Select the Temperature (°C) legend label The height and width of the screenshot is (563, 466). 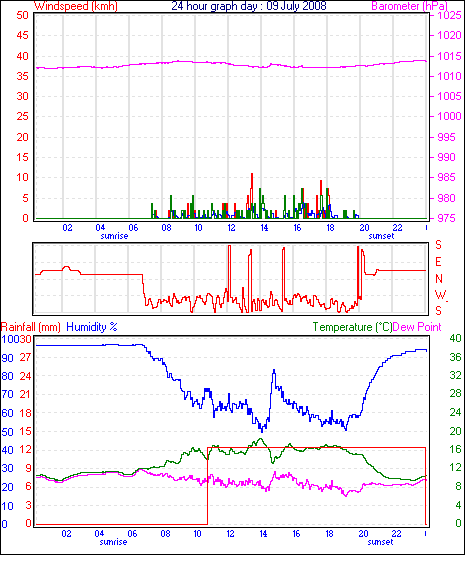pyautogui.click(x=352, y=327)
